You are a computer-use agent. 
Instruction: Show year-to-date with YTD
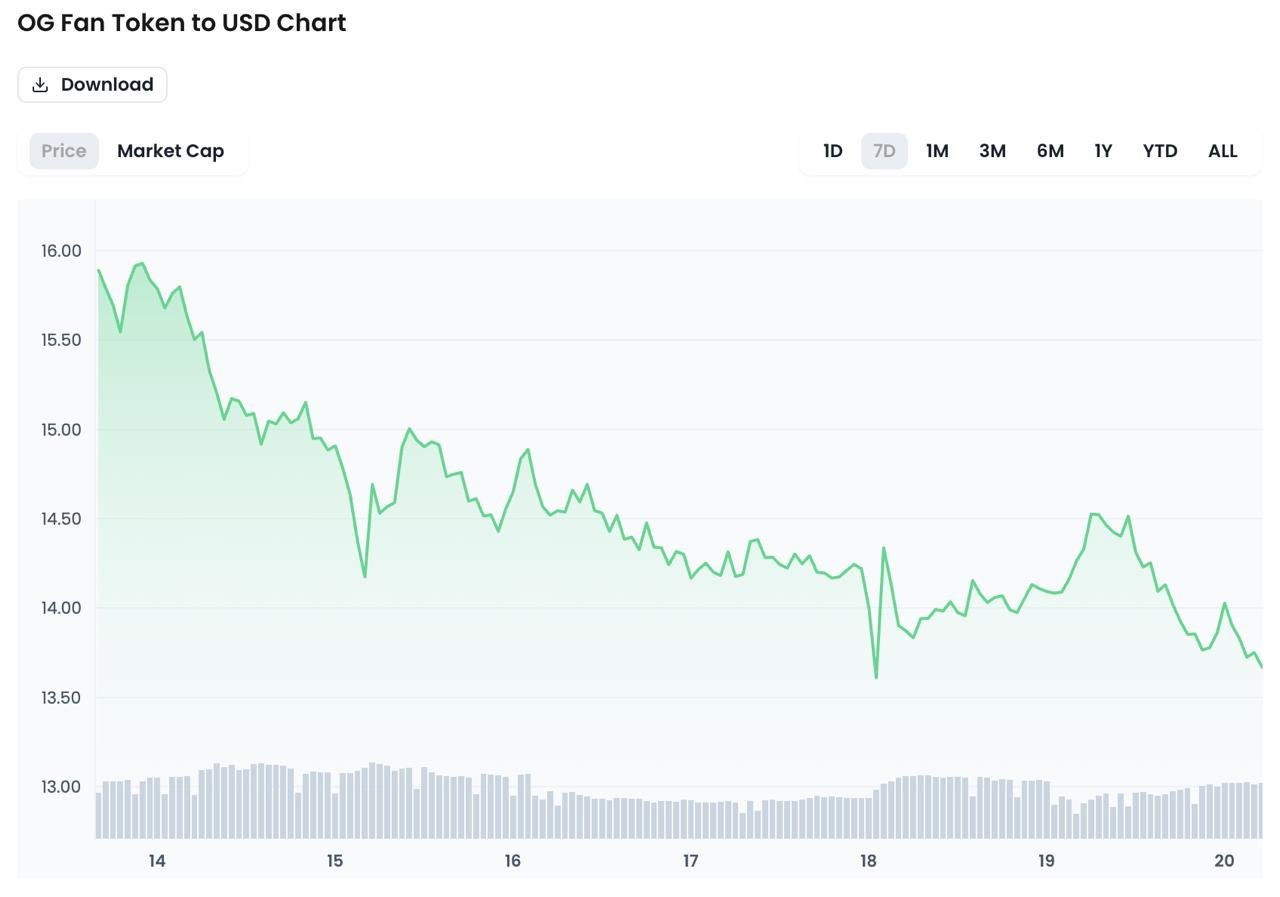tap(1160, 151)
